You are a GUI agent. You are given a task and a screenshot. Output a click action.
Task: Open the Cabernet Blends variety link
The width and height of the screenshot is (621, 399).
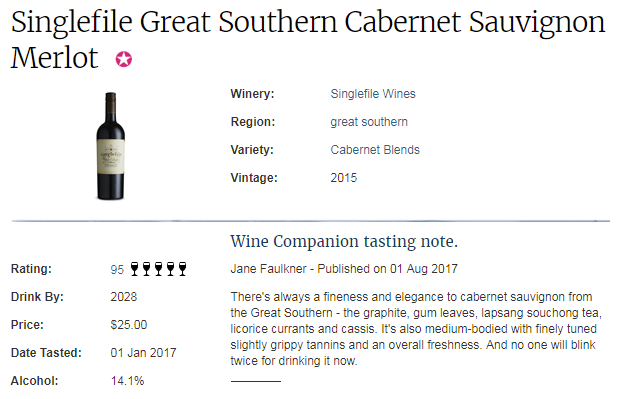coord(375,150)
